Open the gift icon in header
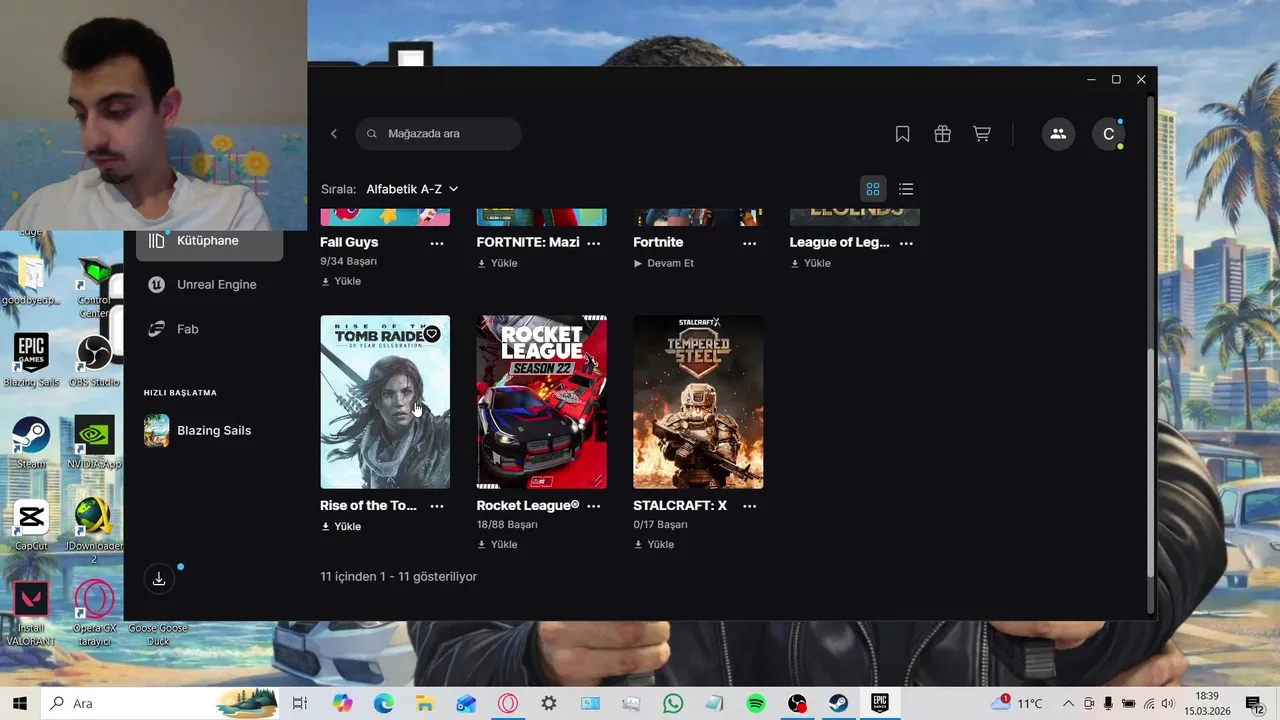 (x=942, y=134)
